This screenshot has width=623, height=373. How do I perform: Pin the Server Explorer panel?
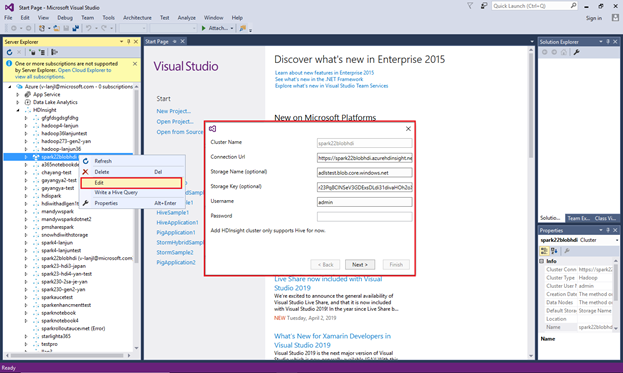[129, 41]
